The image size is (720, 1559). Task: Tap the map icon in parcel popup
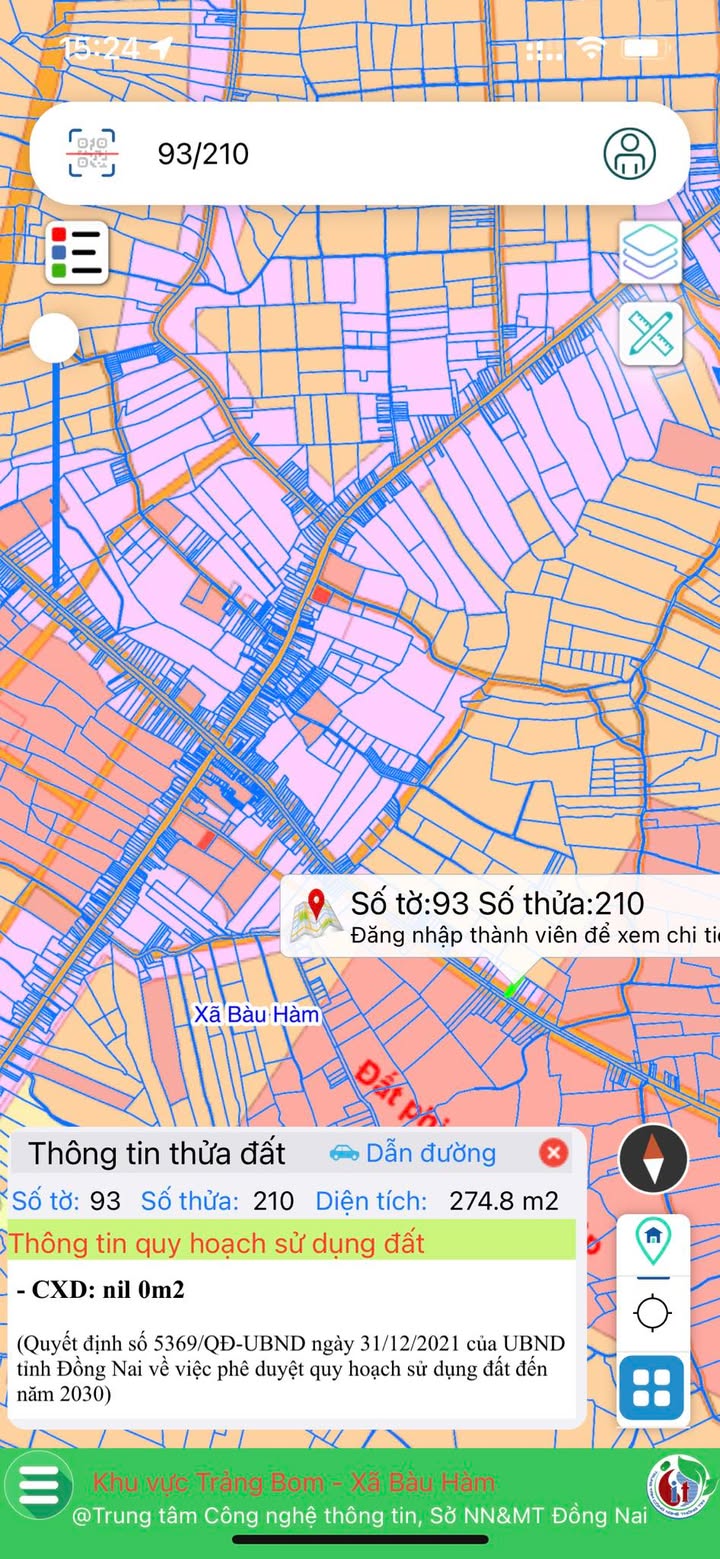(x=315, y=916)
